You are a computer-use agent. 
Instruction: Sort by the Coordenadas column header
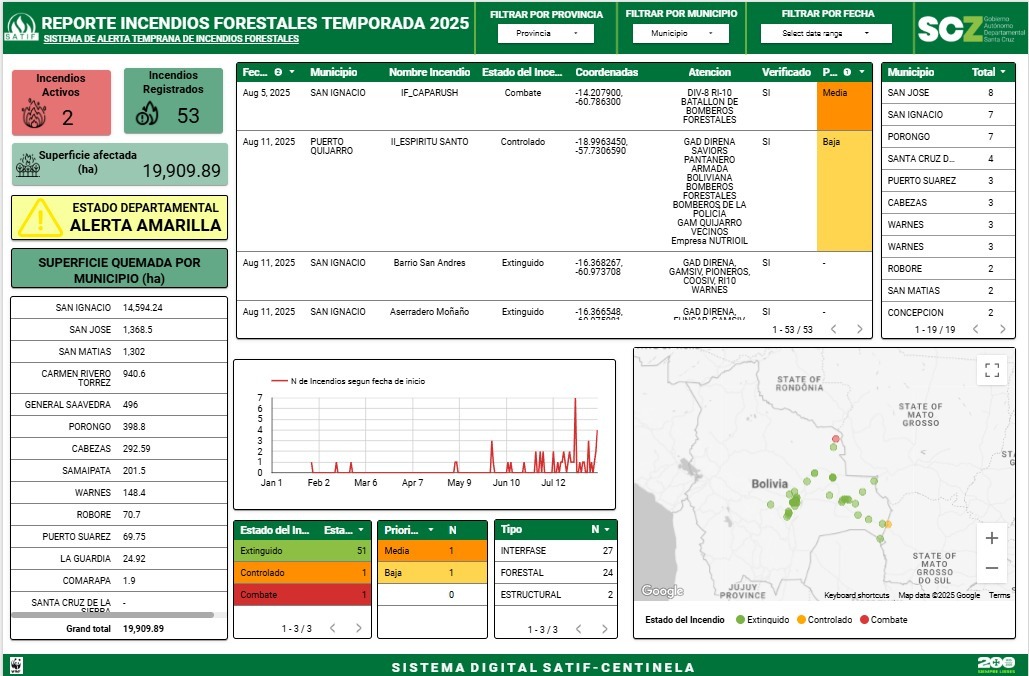pyautogui.click(x=606, y=72)
